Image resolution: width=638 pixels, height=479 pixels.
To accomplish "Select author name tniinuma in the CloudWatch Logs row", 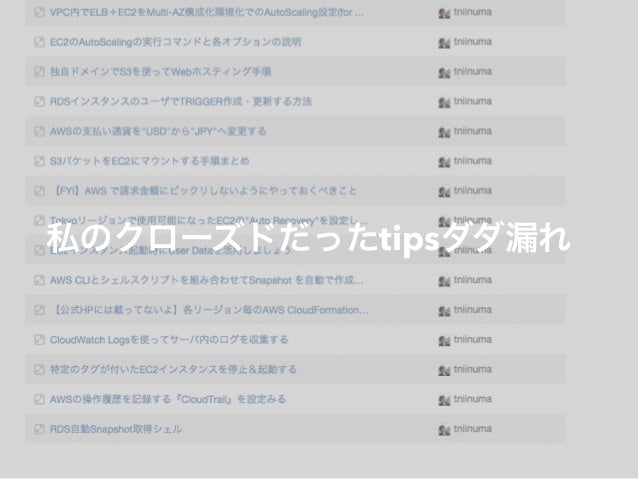I will tap(473, 339).
